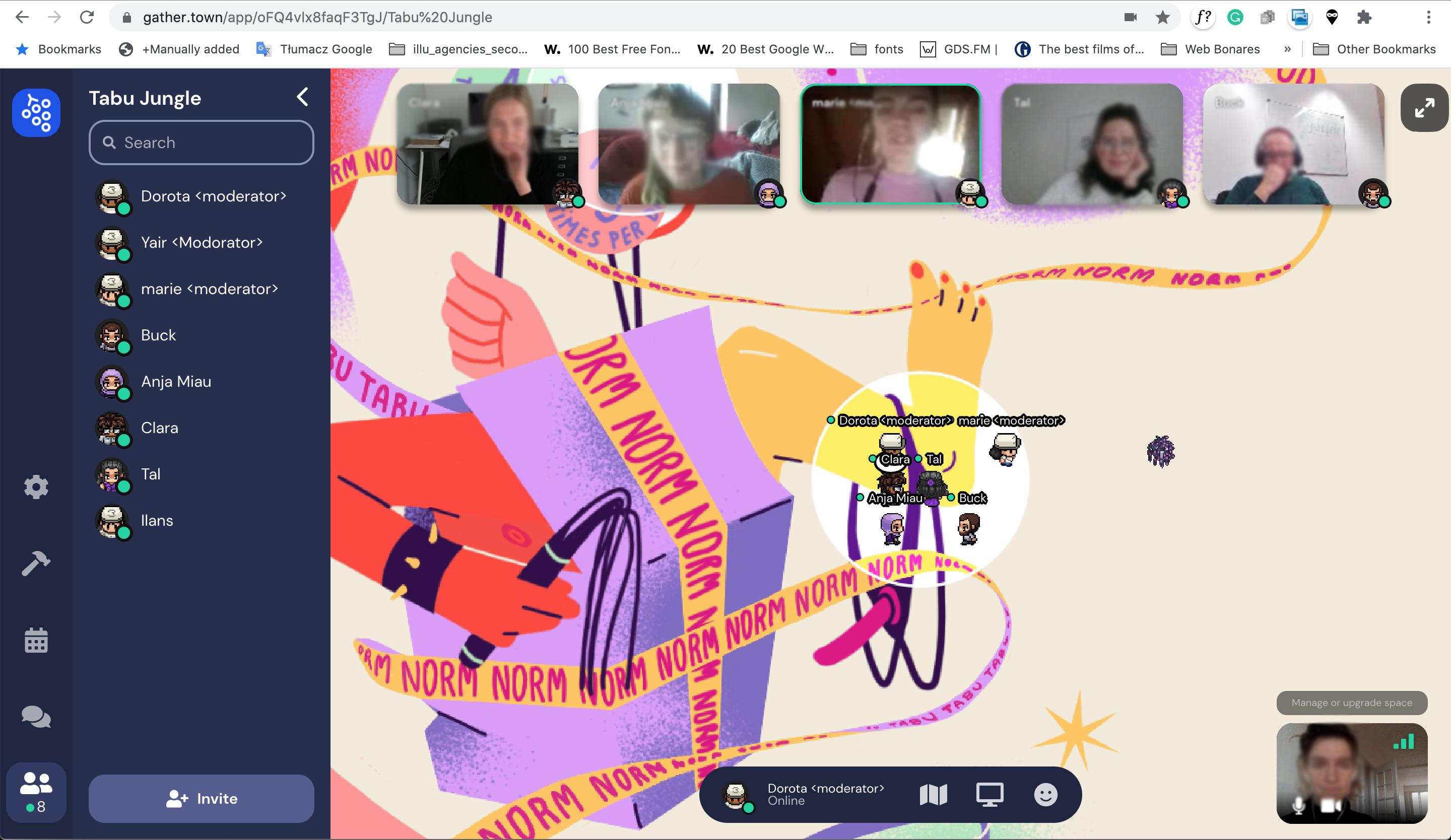This screenshot has height=840, width=1451.
Task: Click the Invite button
Action: (201, 799)
